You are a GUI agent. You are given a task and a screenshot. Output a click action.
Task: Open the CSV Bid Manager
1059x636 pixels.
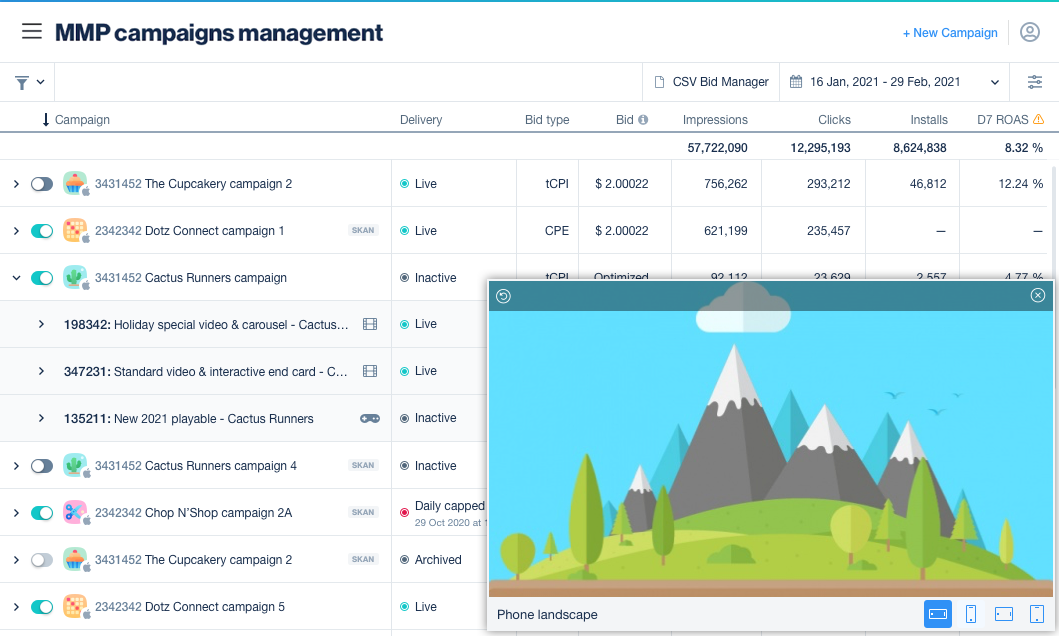tap(711, 82)
